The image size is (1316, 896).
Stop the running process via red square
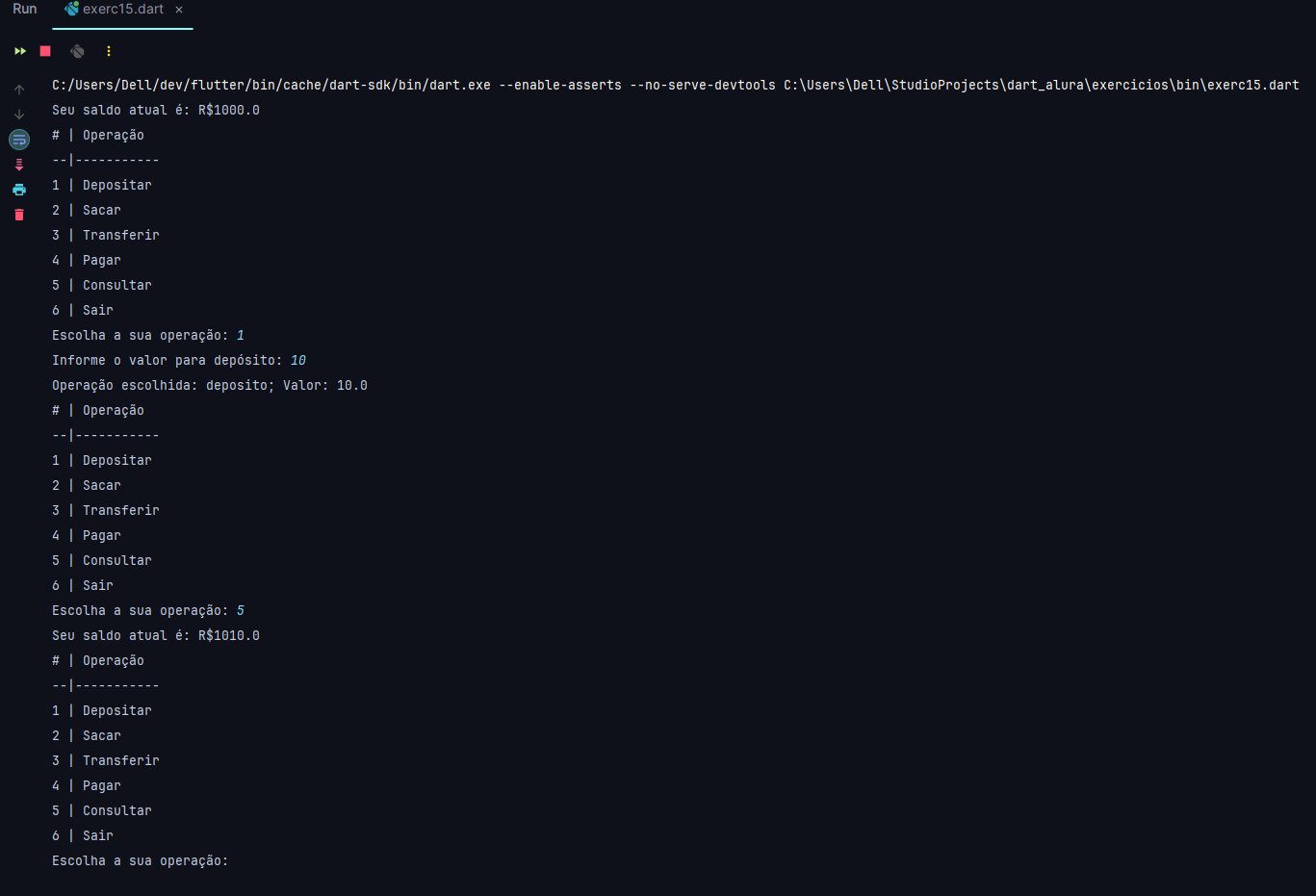click(x=45, y=51)
